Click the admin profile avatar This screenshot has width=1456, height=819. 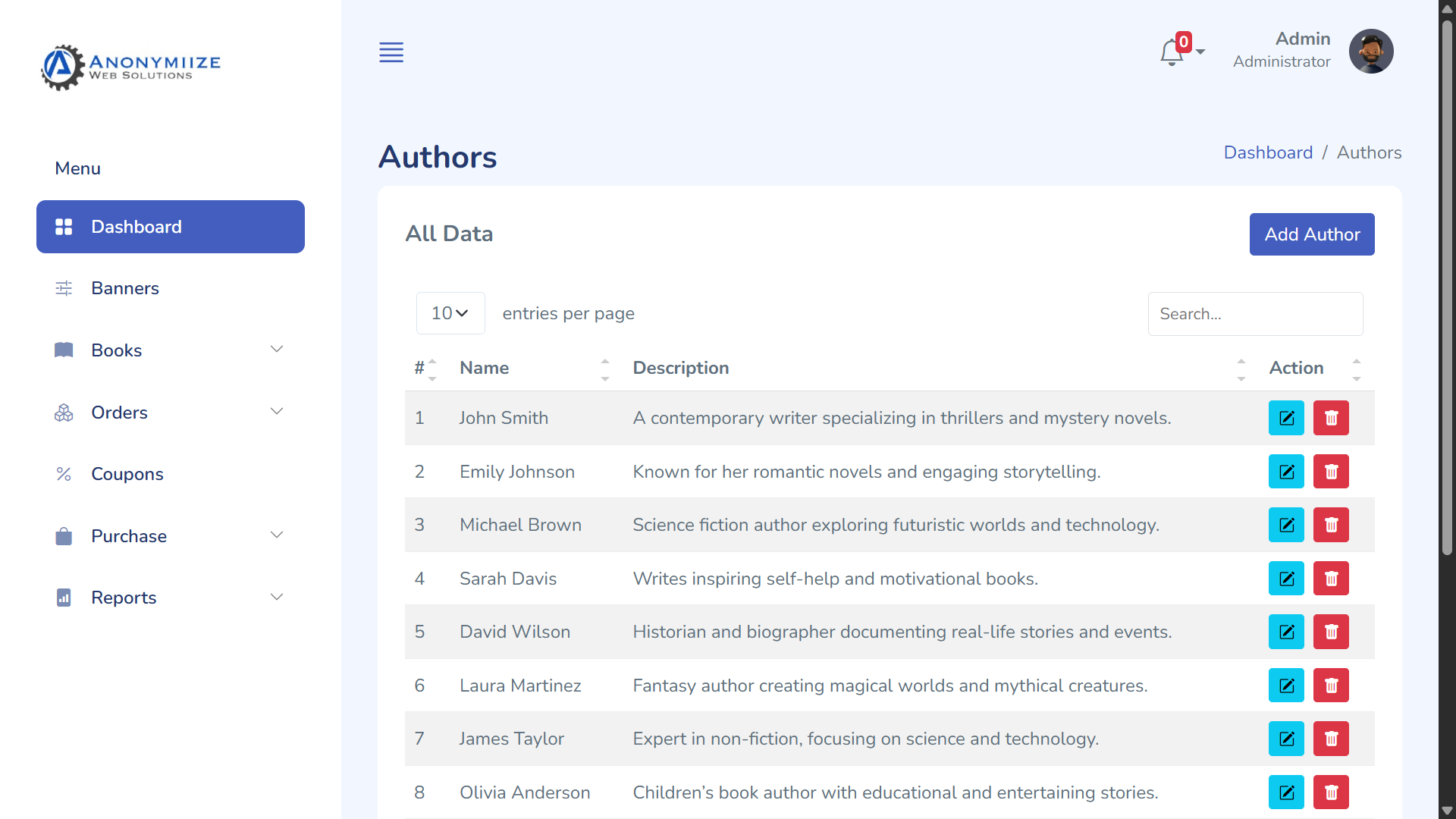pyautogui.click(x=1371, y=52)
